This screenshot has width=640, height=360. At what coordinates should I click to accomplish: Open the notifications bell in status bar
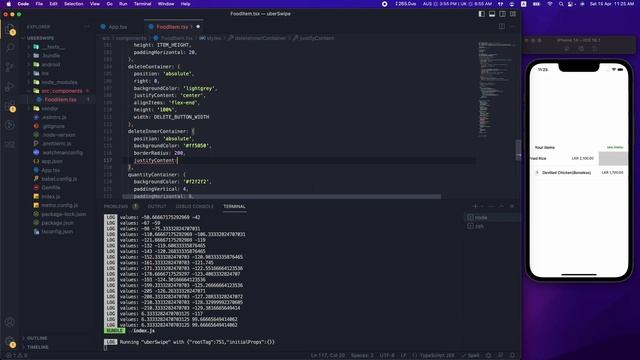point(513,356)
